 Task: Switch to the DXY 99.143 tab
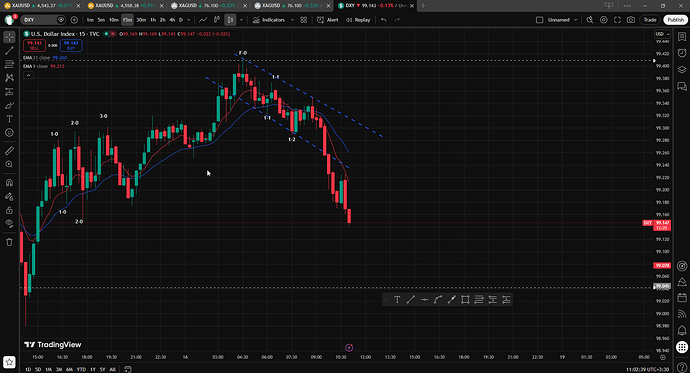click(x=376, y=6)
